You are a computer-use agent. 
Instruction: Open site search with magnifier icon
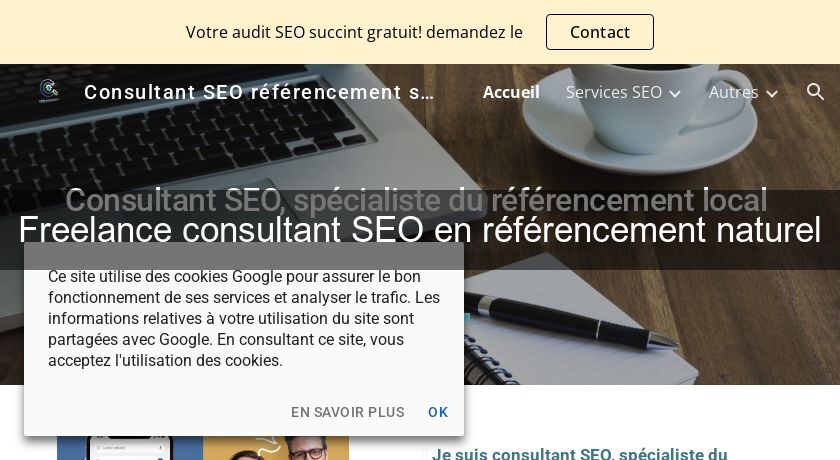click(x=815, y=92)
